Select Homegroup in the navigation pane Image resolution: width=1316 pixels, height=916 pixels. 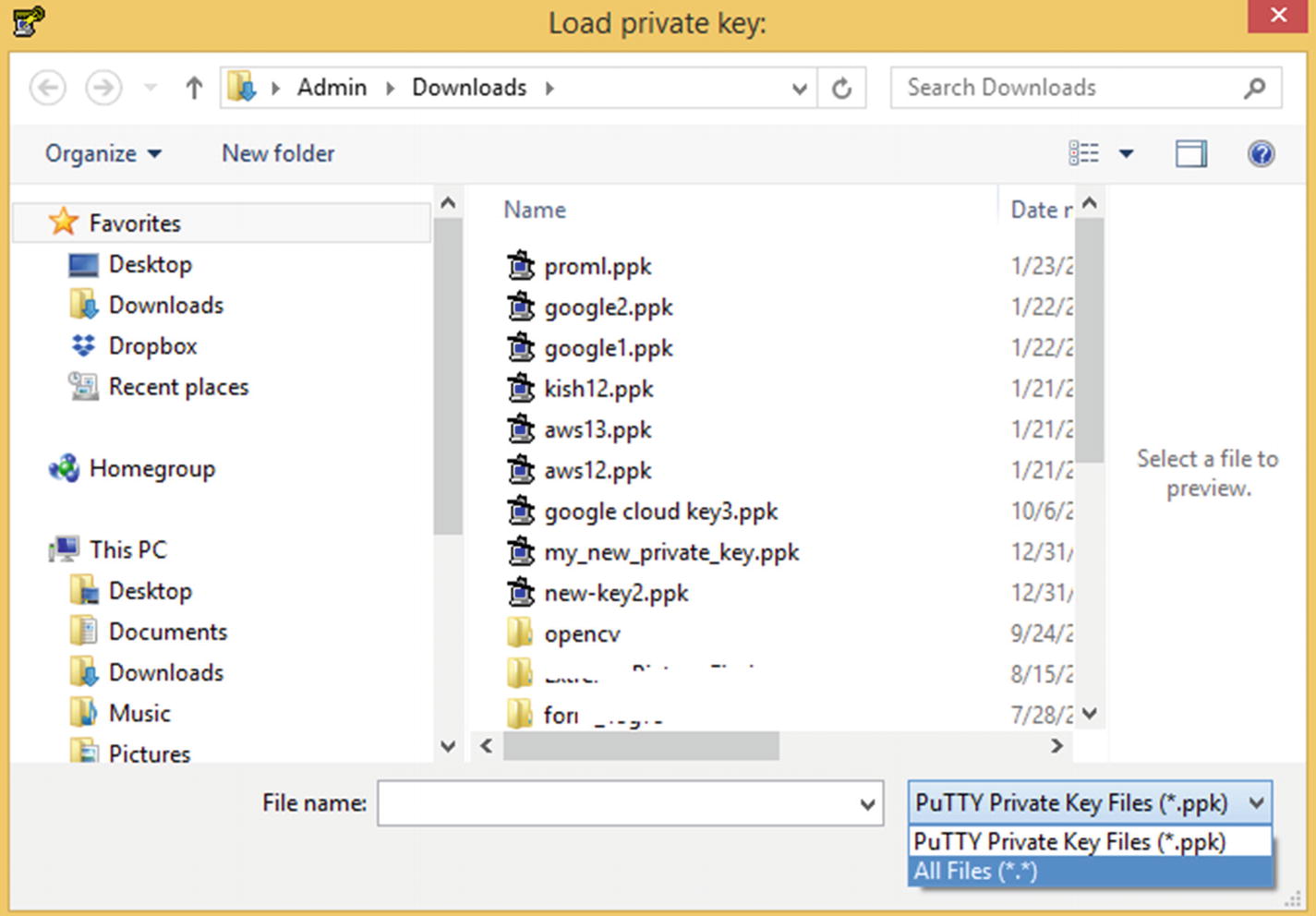point(151,468)
